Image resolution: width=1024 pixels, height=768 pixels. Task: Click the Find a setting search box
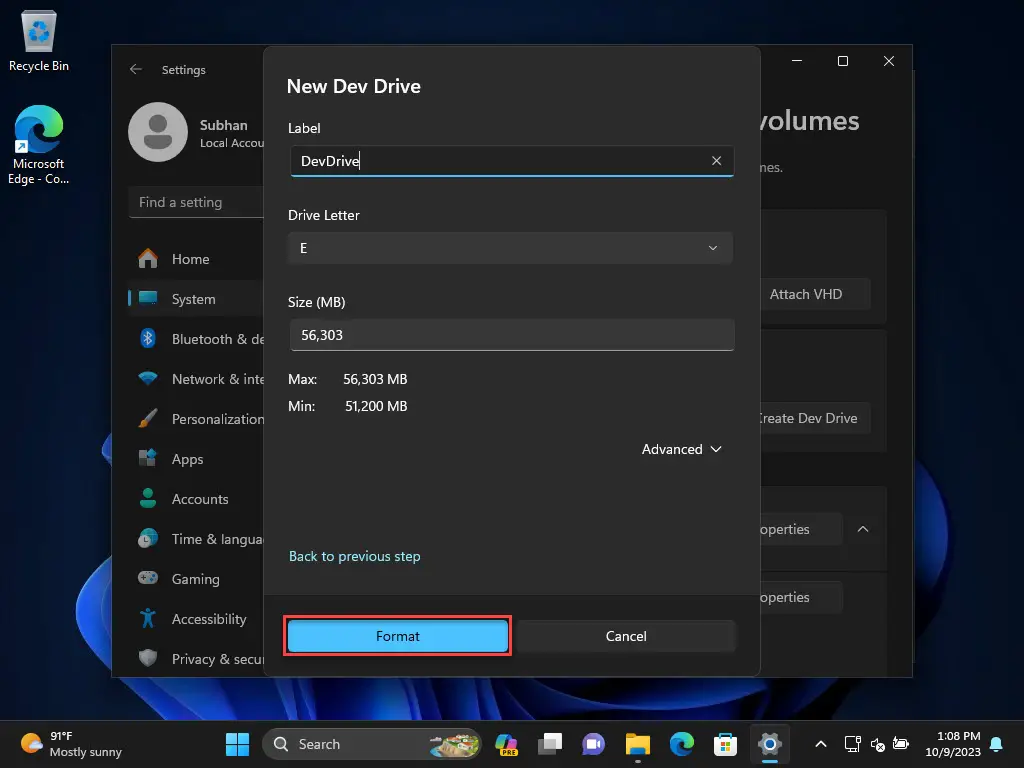(197, 202)
